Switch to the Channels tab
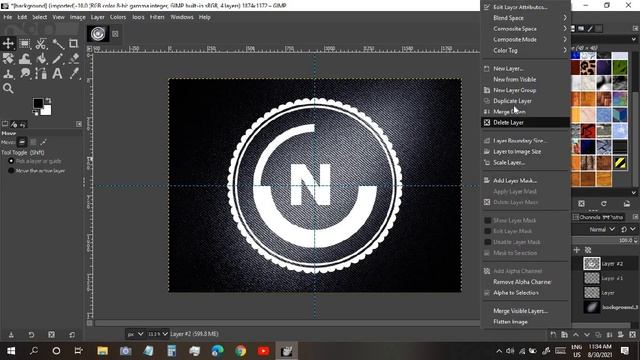This screenshot has width=640, height=360. click(x=589, y=217)
